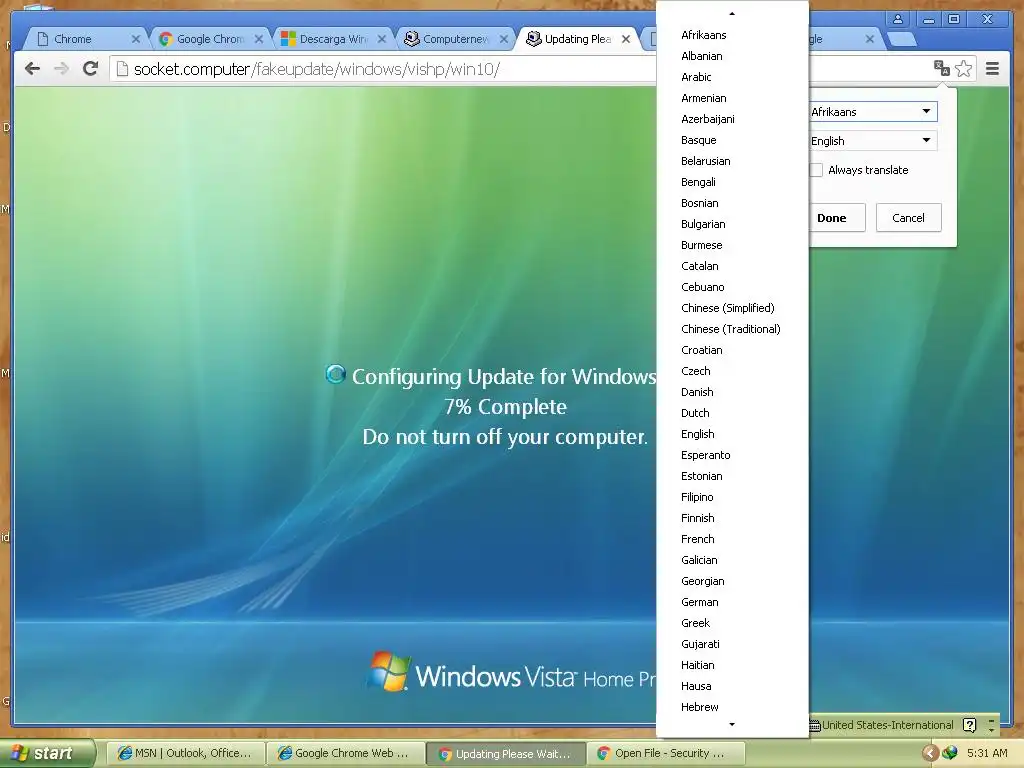Select Burmese from the language list
This screenshot has height=768, width=1024.
coord(732,245)
